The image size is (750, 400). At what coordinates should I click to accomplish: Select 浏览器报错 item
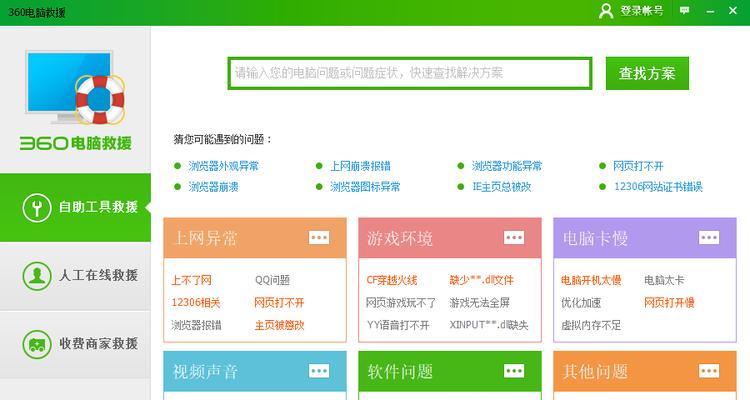[196, 325]
